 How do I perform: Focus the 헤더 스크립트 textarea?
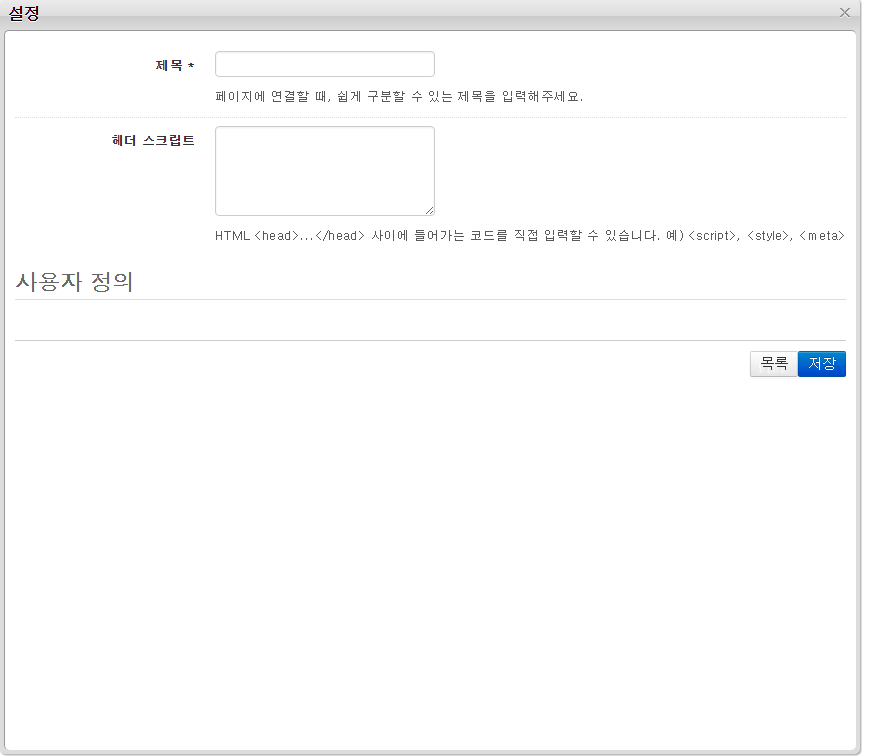324,170
